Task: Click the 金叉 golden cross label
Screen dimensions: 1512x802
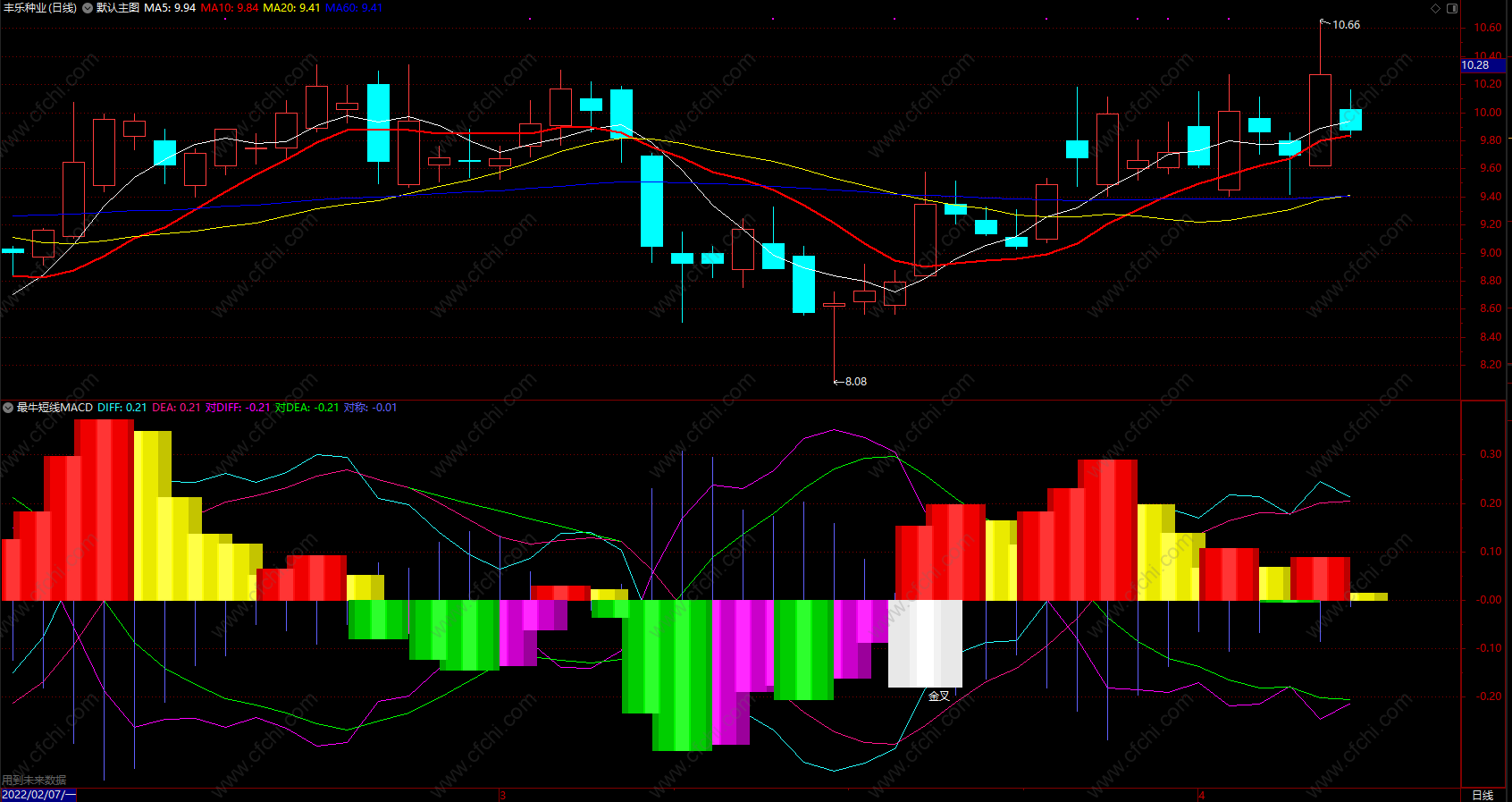Action: (x=938, y=696)
